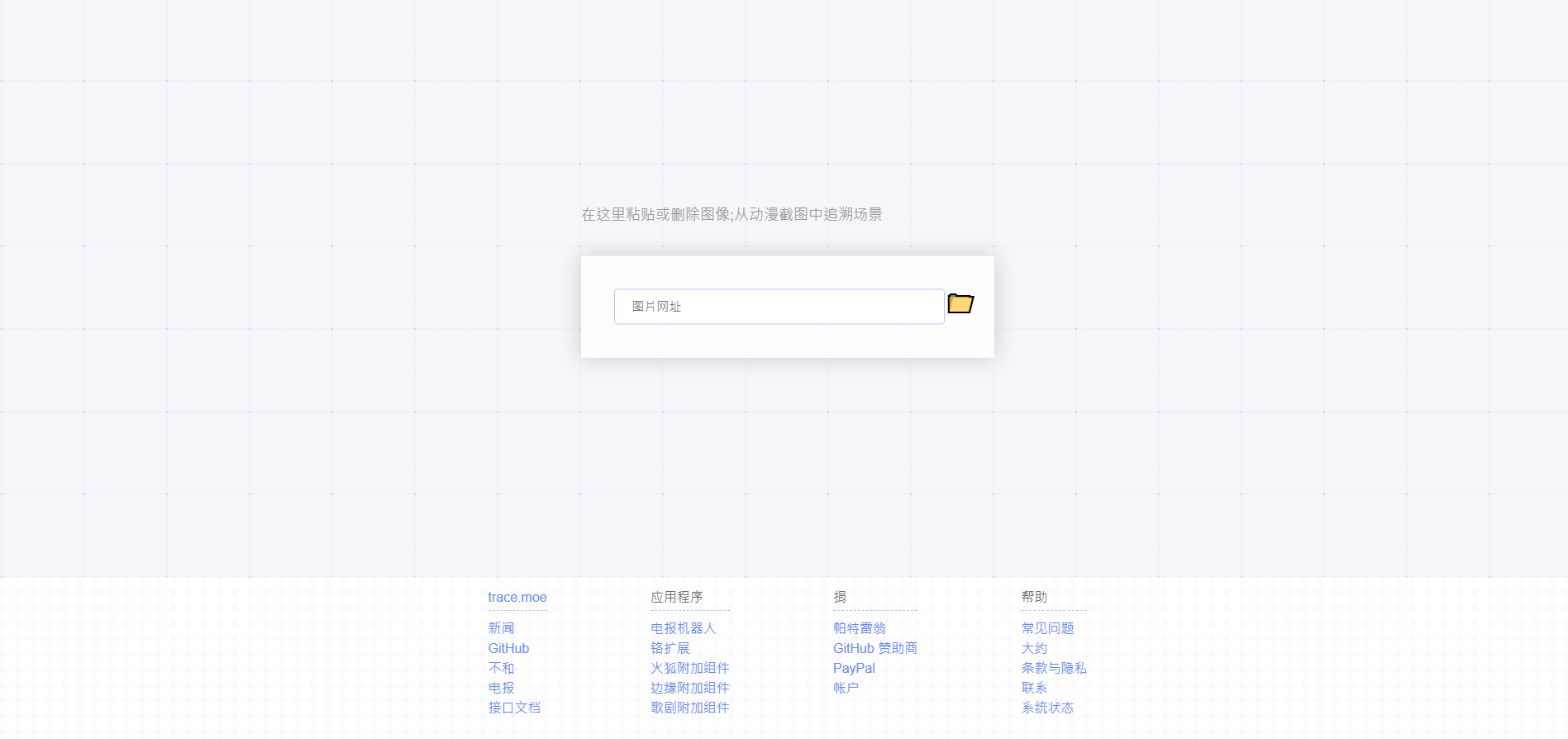Open the 歌剧附加组件 Opera add-on link
This screenshot has width=1568, height=739.
689,708
